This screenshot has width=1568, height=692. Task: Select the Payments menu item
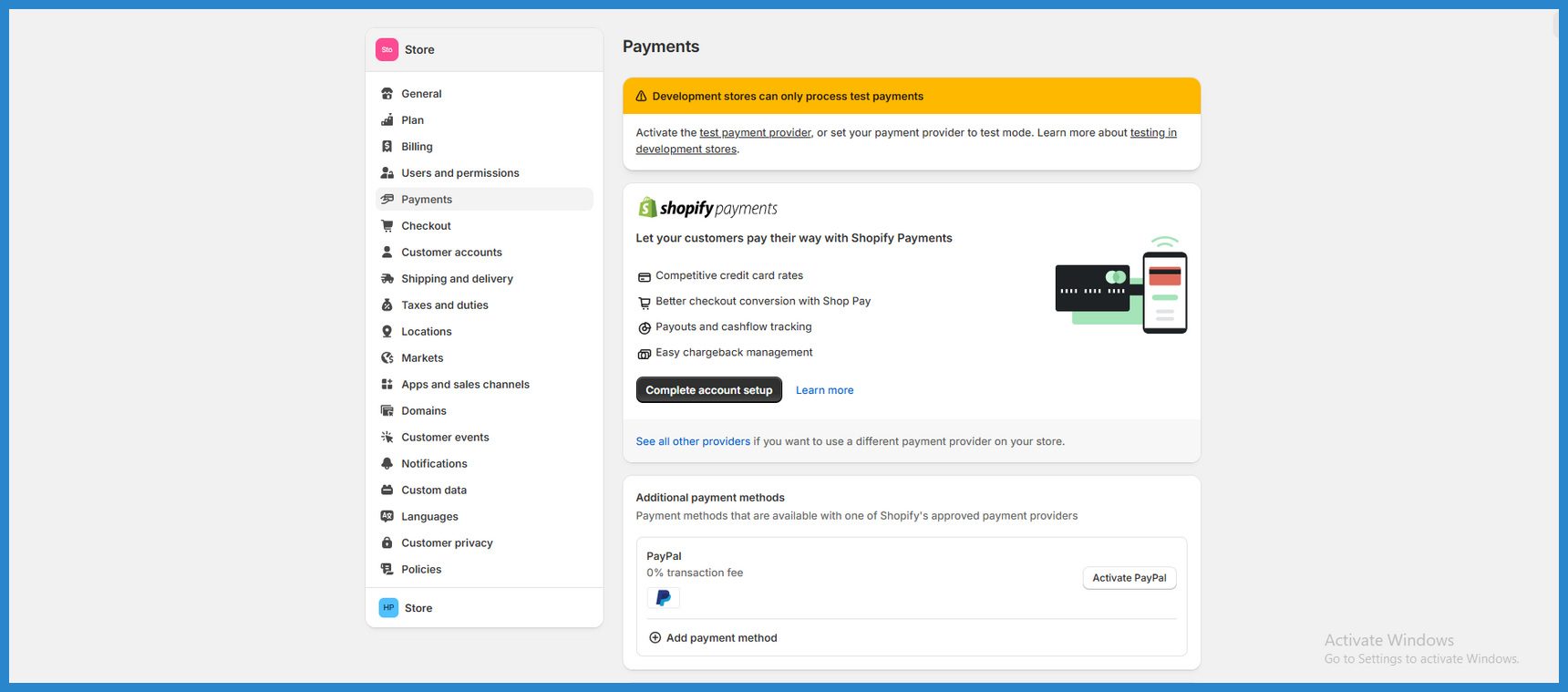pyautogui.click(x=484, y=200)
